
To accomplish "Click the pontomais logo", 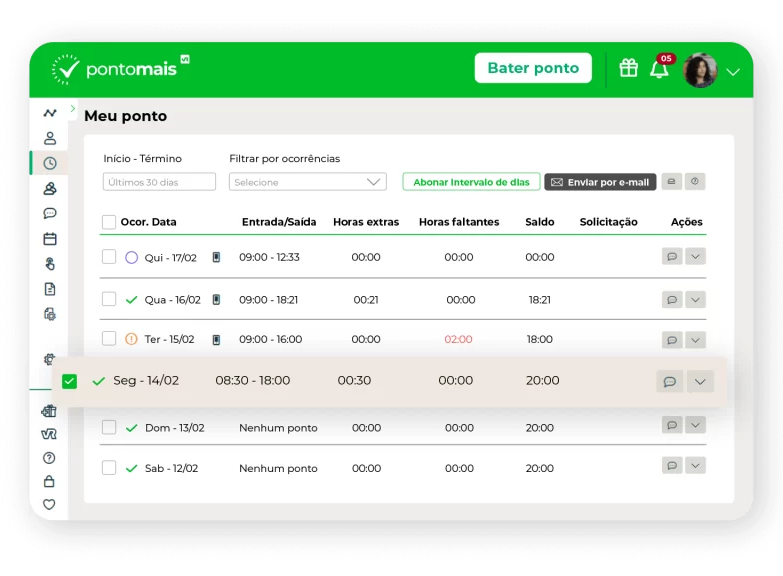I will [x=120, y=69].
